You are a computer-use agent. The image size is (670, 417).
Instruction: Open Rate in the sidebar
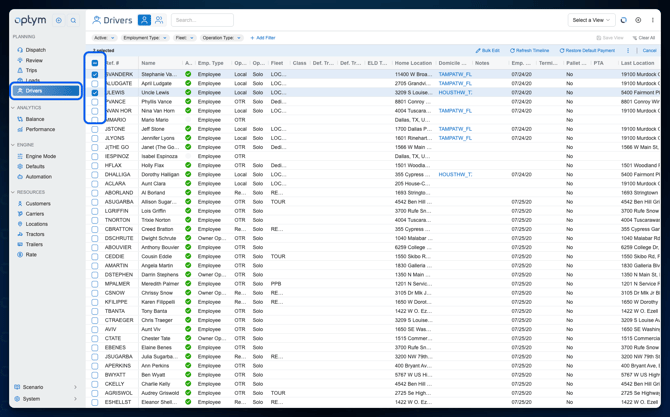click(x=31, y=255)
